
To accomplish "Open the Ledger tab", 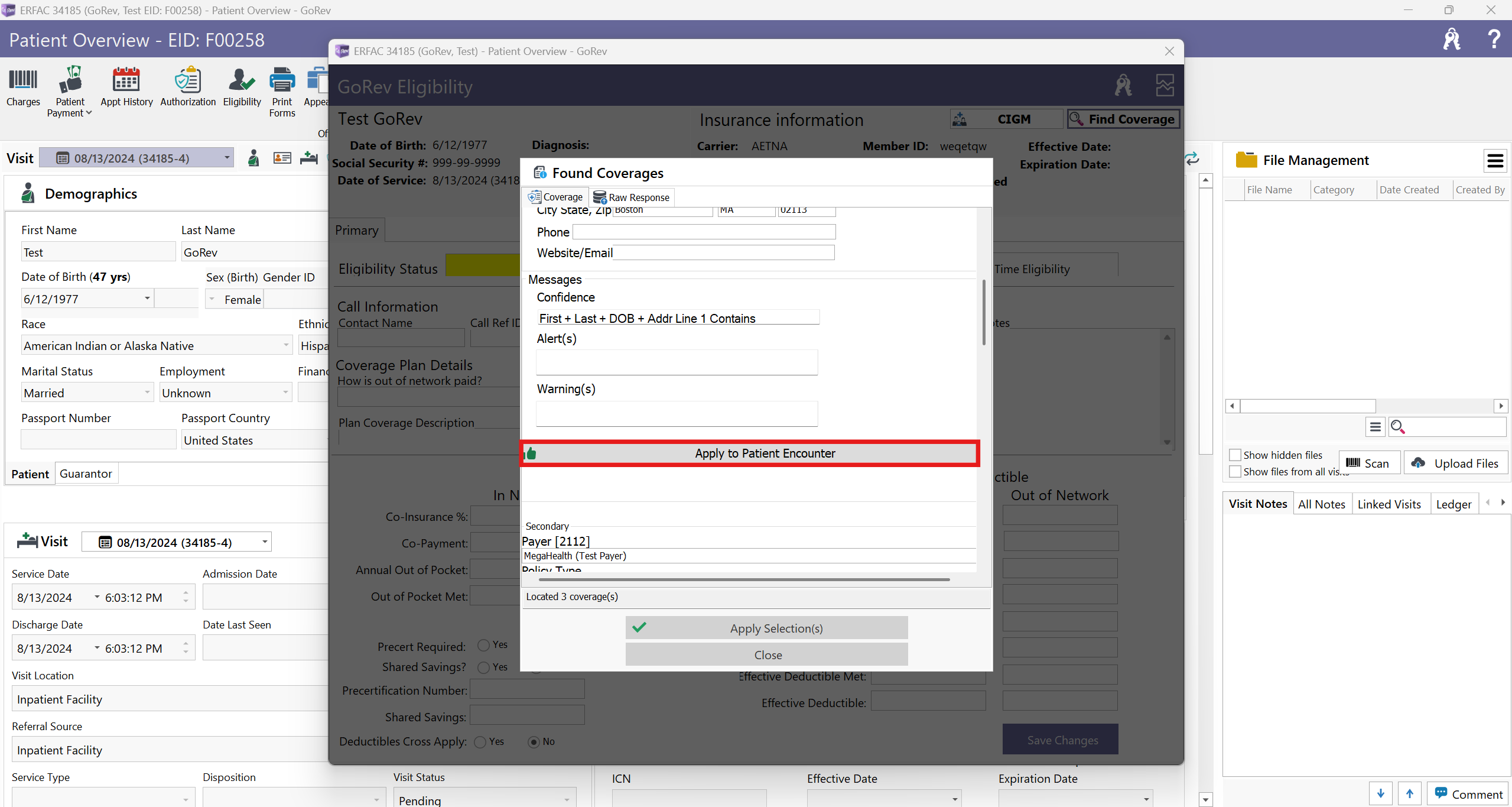I will tap(1454, 504).
